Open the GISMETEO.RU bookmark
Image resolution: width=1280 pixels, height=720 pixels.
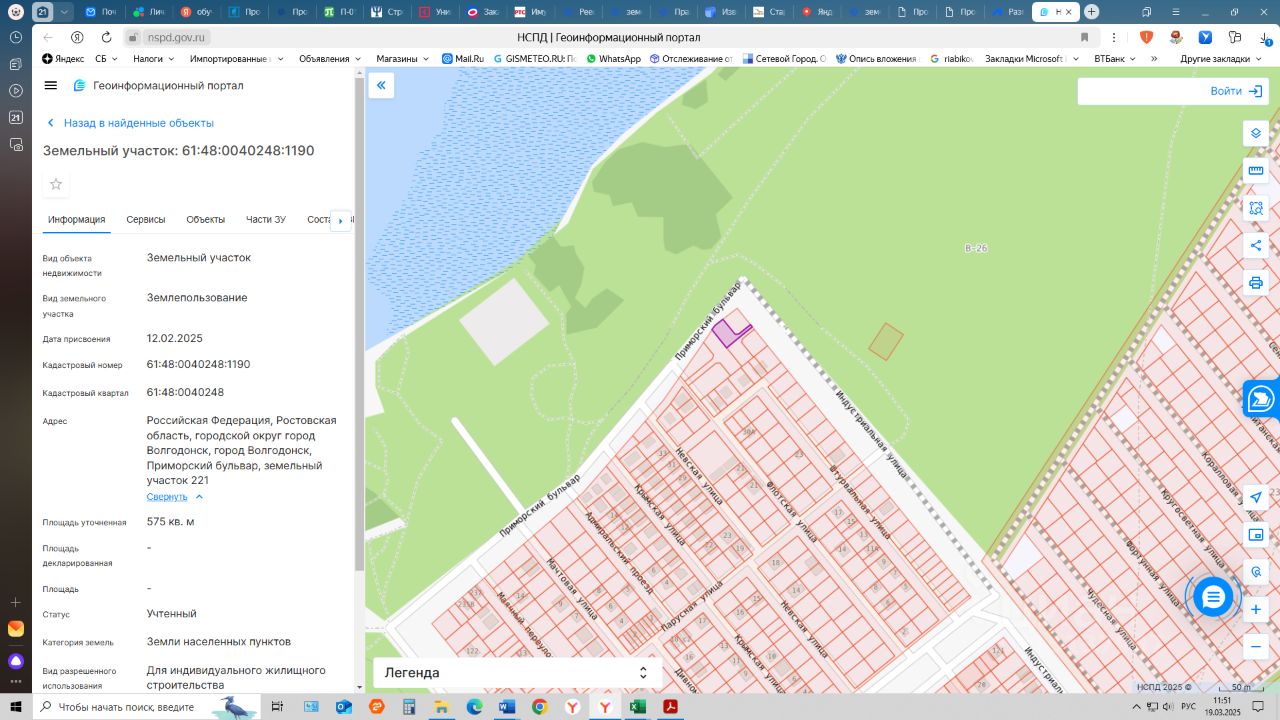[x=534, y=59]
